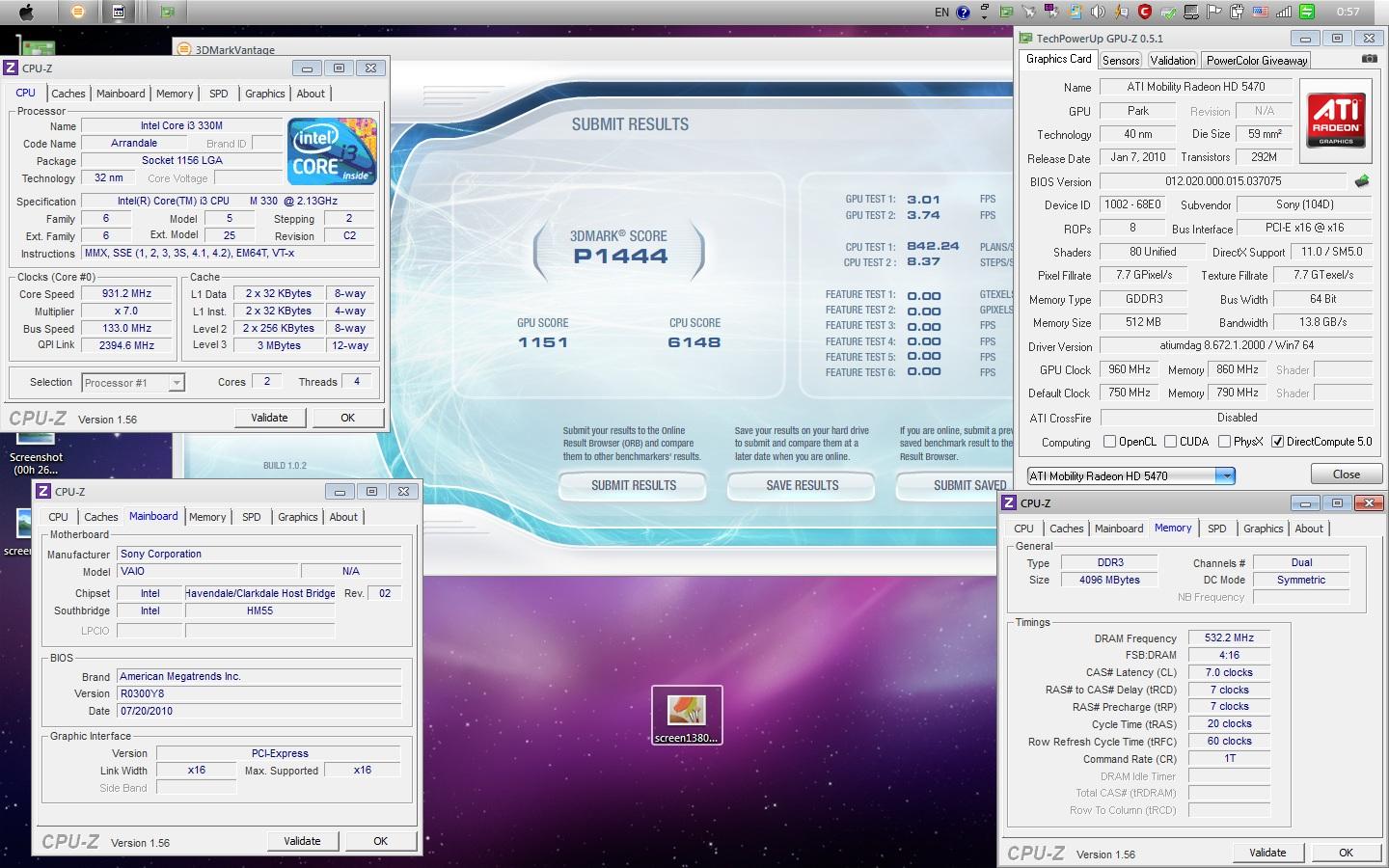Viewport: 1389px width, 868px height.
Task: Click the 3DMarkVantage title bar orange icon
Action: [184, 49]
